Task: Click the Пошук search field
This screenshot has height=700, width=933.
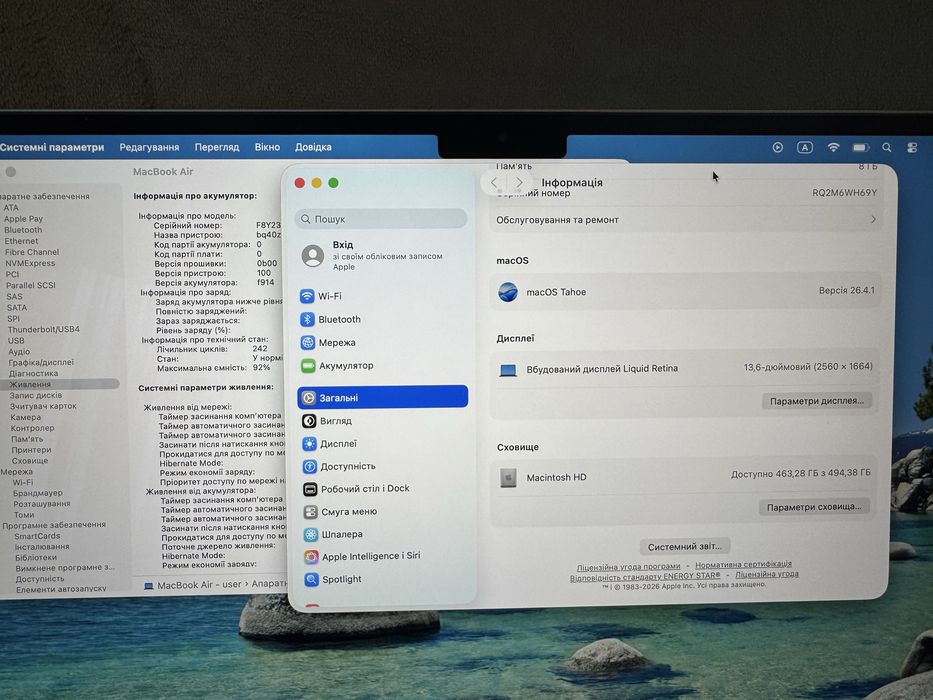Action: click(381, 218)
